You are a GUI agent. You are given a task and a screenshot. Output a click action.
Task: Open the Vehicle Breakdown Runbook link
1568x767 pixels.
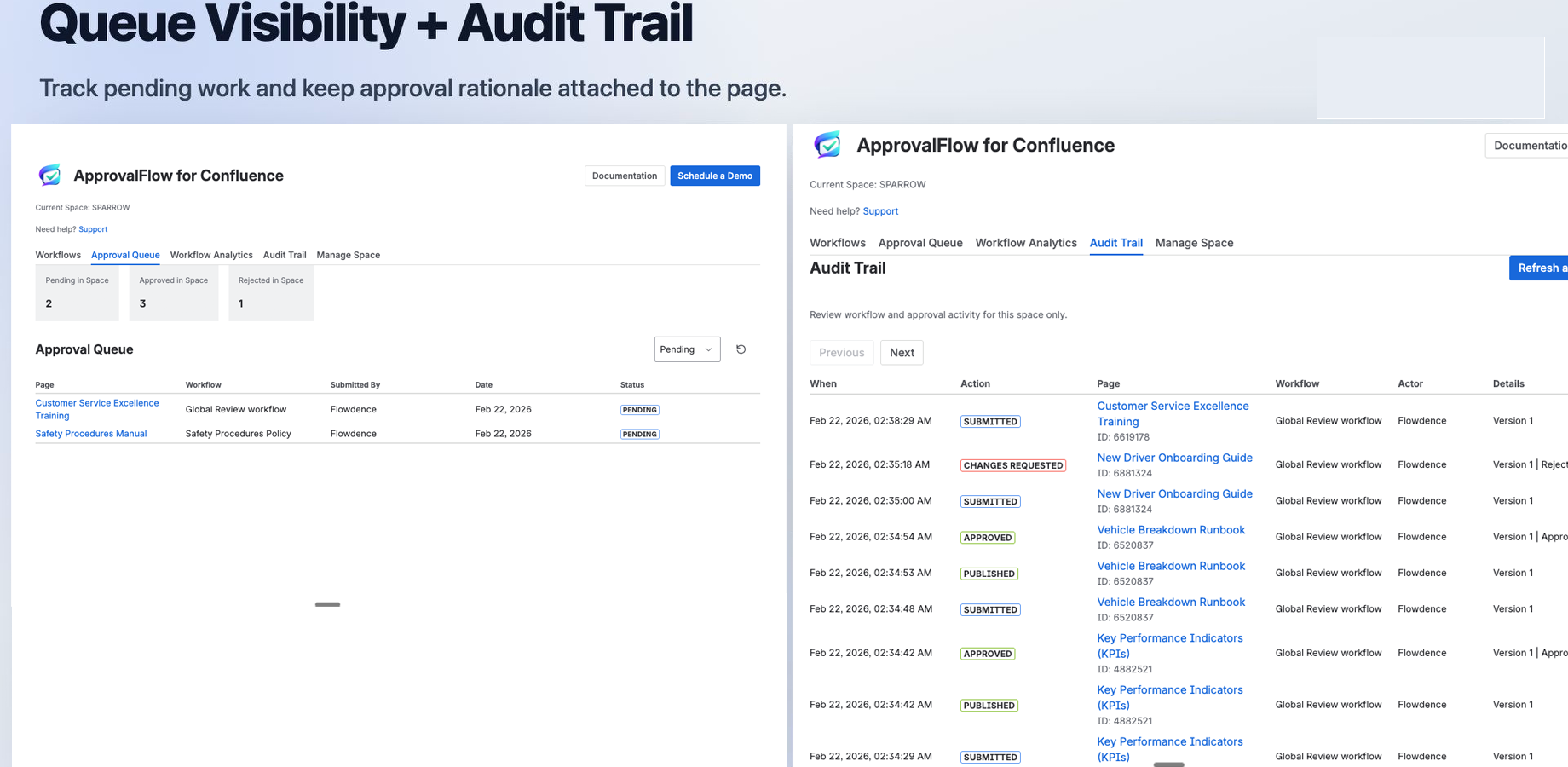(x=1171, y=529)
